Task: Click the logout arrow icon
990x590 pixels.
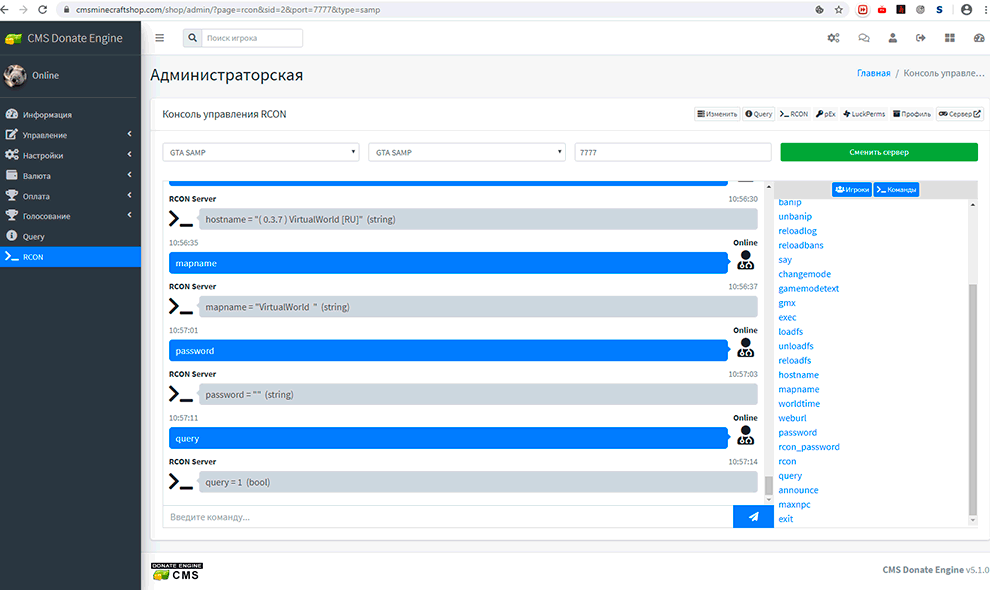Action: click(x=920, y=38)
